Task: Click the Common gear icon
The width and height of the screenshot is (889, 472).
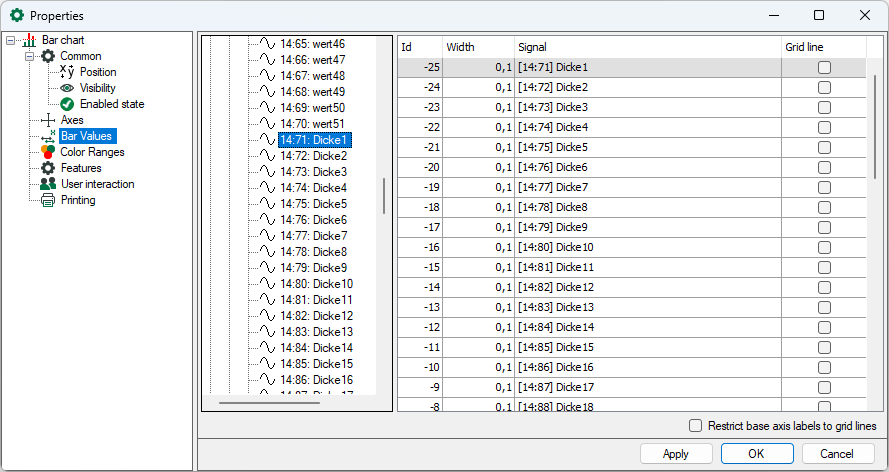Action: pos(48,56)
